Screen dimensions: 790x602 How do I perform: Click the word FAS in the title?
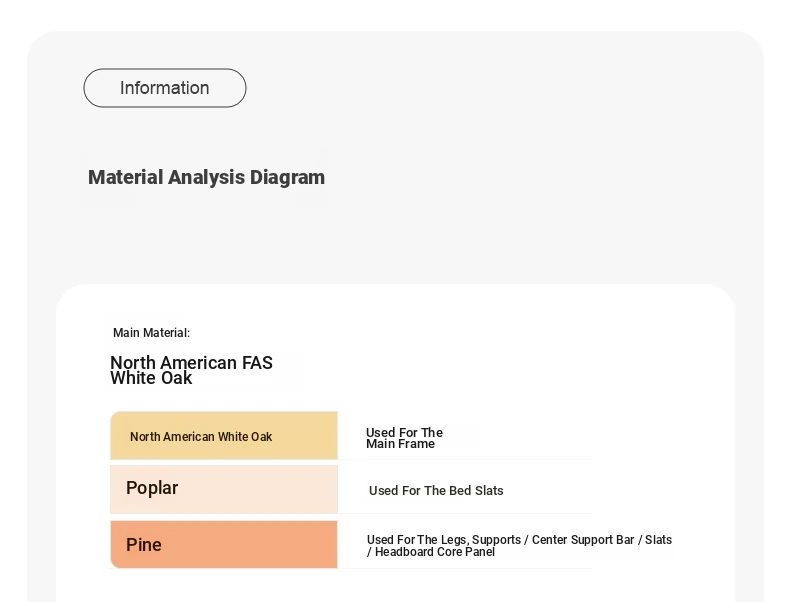point(257,363)
